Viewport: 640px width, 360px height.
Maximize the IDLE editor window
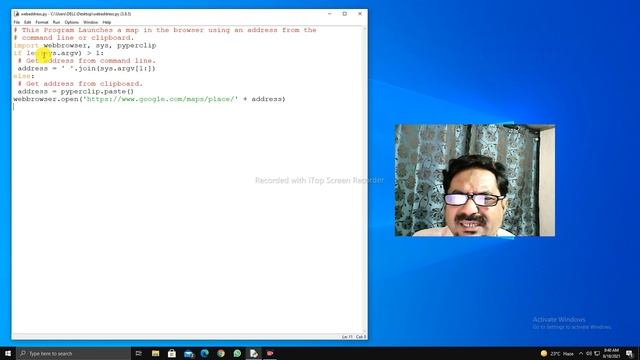345,13
